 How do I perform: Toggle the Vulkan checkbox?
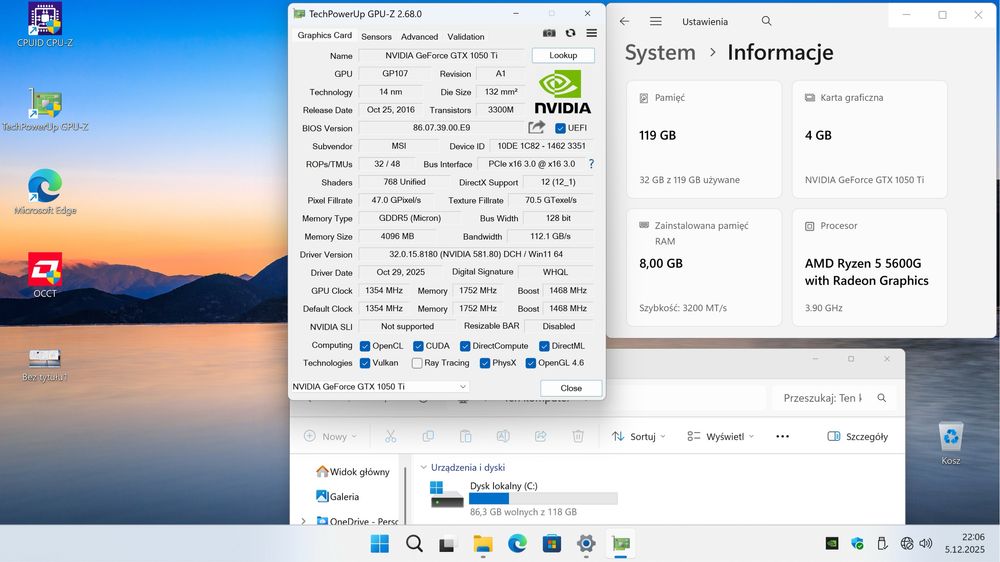tap(365, 363)
